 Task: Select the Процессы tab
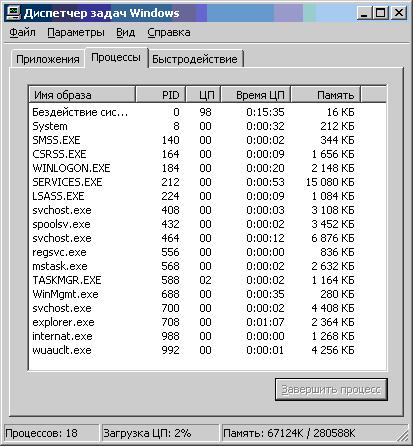[x=116, y=57]
